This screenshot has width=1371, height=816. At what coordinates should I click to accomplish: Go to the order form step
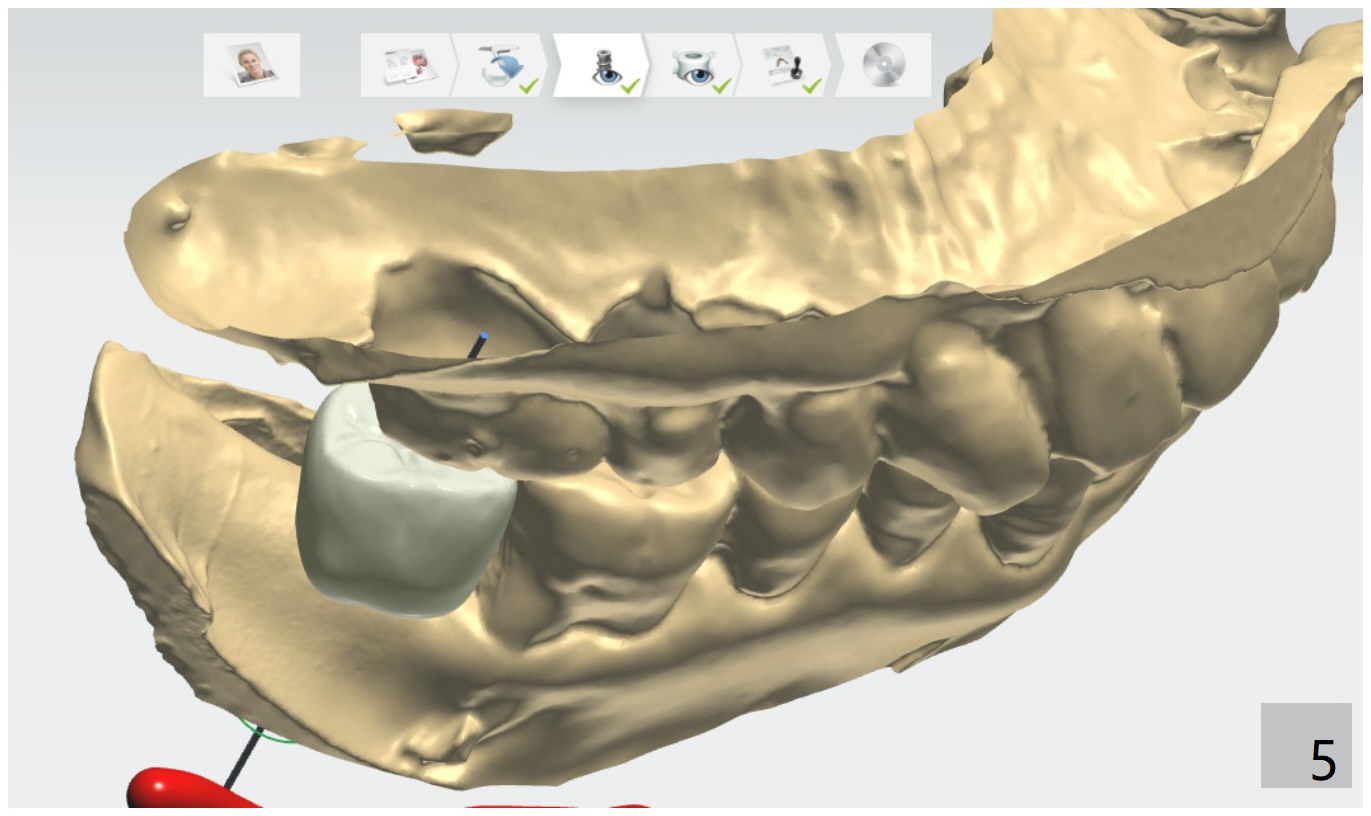point(406,65)
